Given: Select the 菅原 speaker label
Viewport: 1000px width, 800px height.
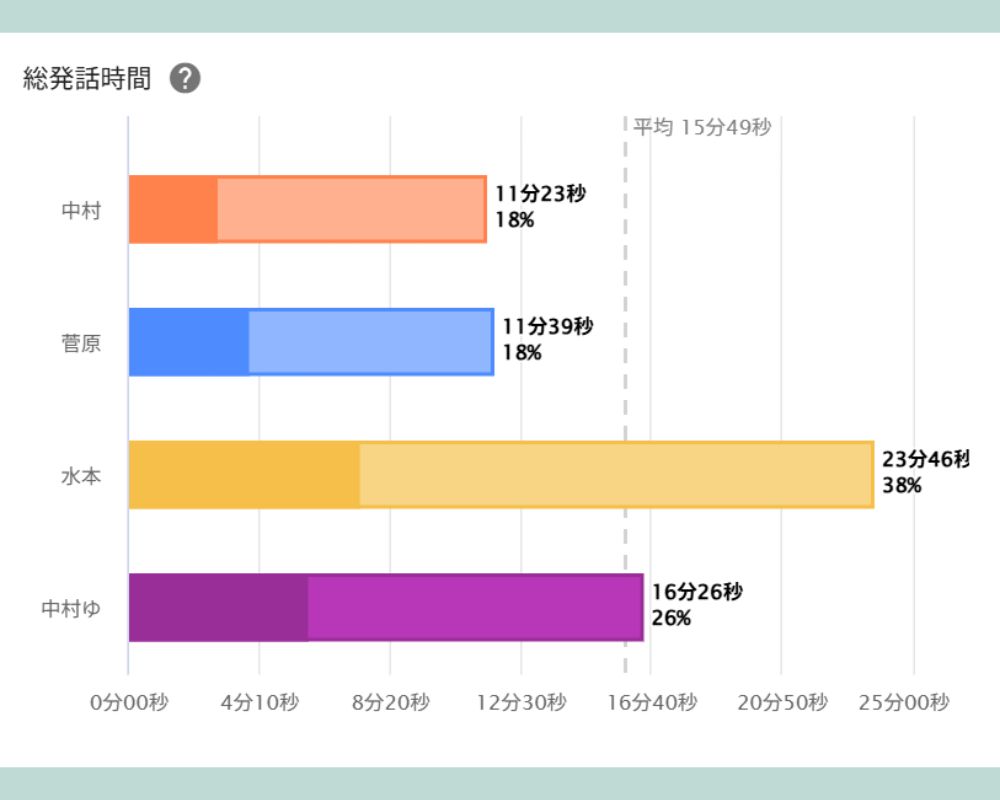Looking at the screenshot, I should (81, 343).
